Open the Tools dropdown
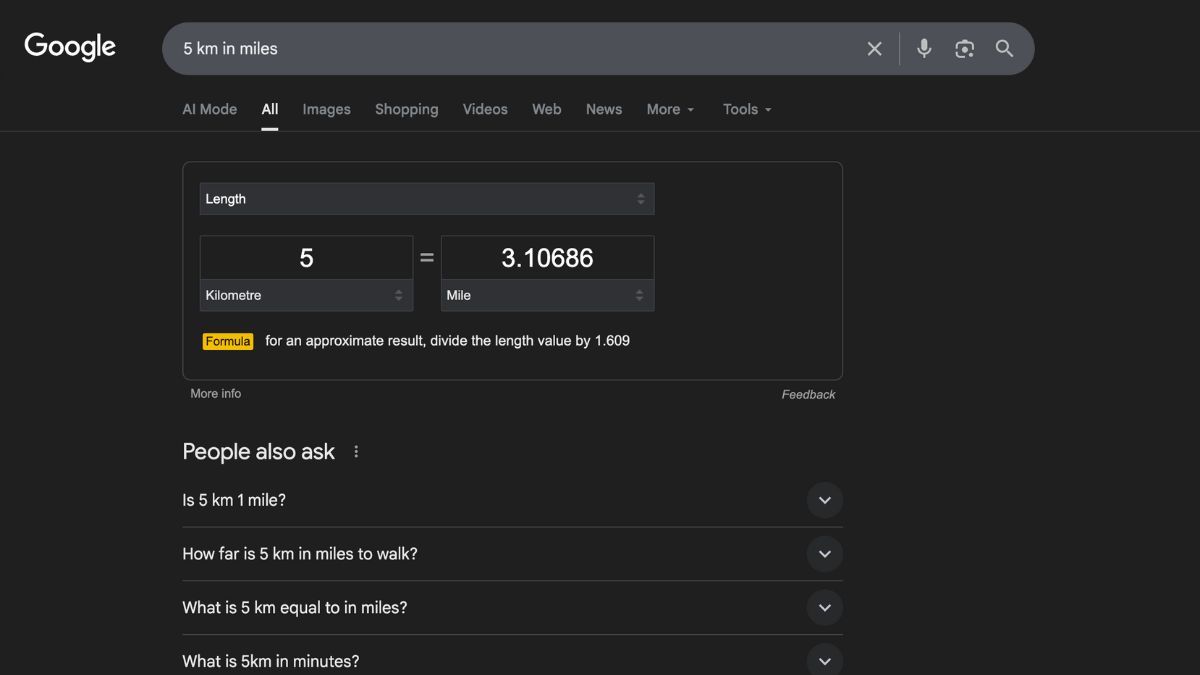Viewport: 1200px width, 675px height. pos(747,110)
